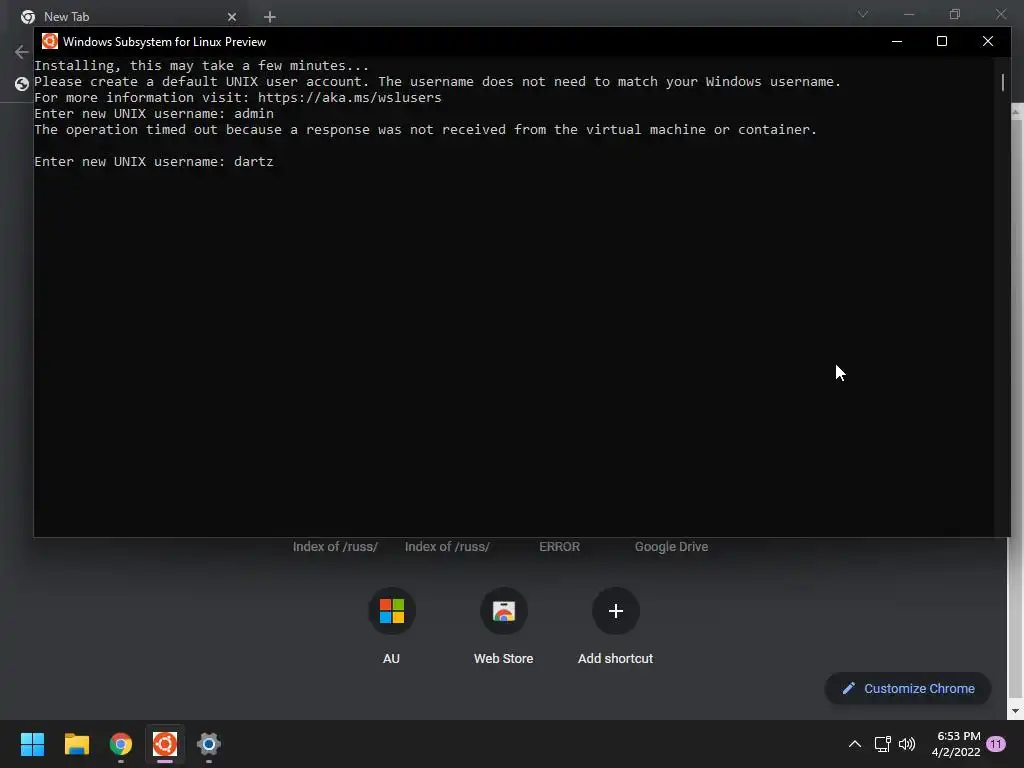
Task: Select the New Tab tab in Chrome
Action: (129, 16)
